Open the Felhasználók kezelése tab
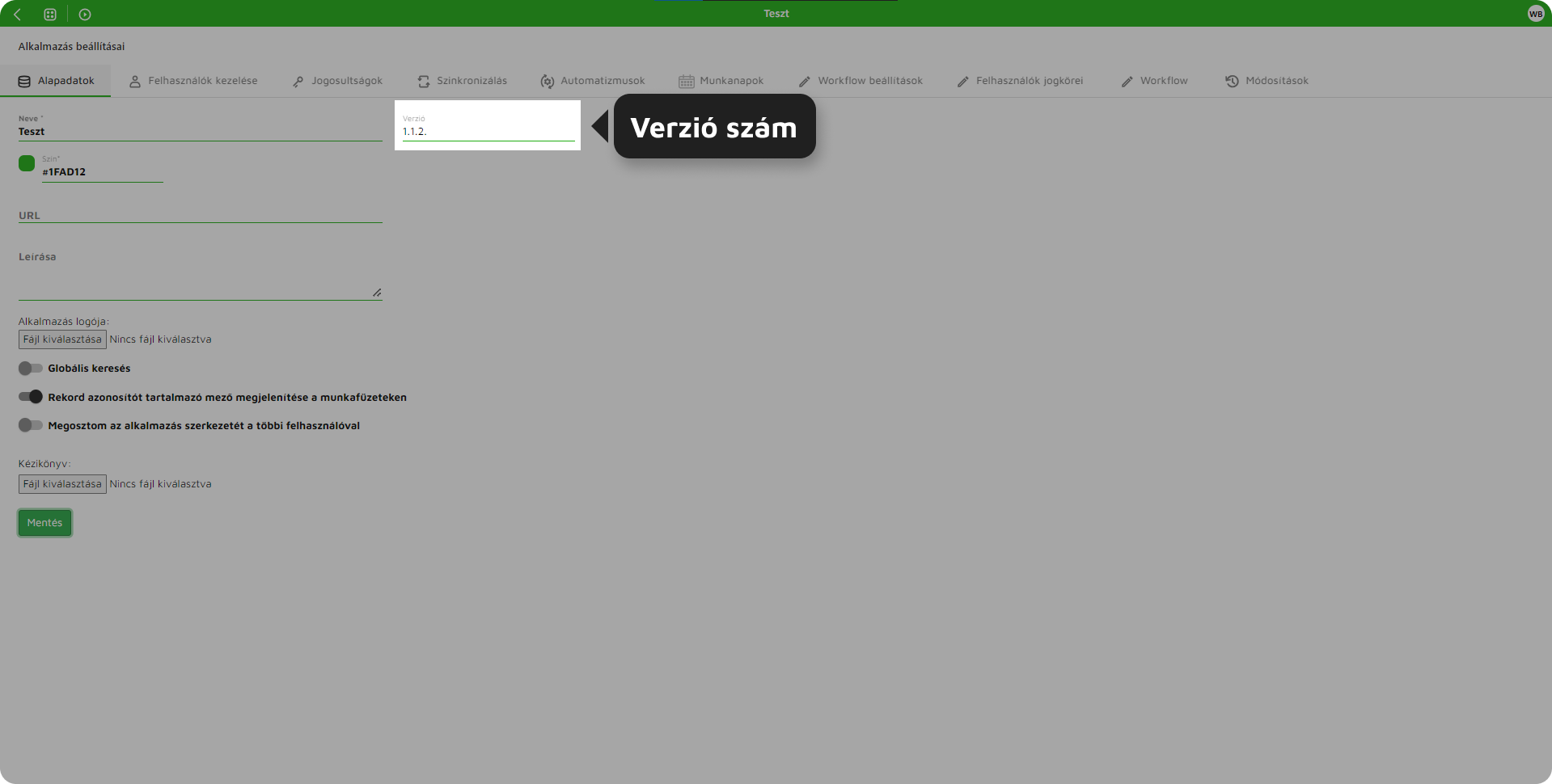 [x=193, y=81]
